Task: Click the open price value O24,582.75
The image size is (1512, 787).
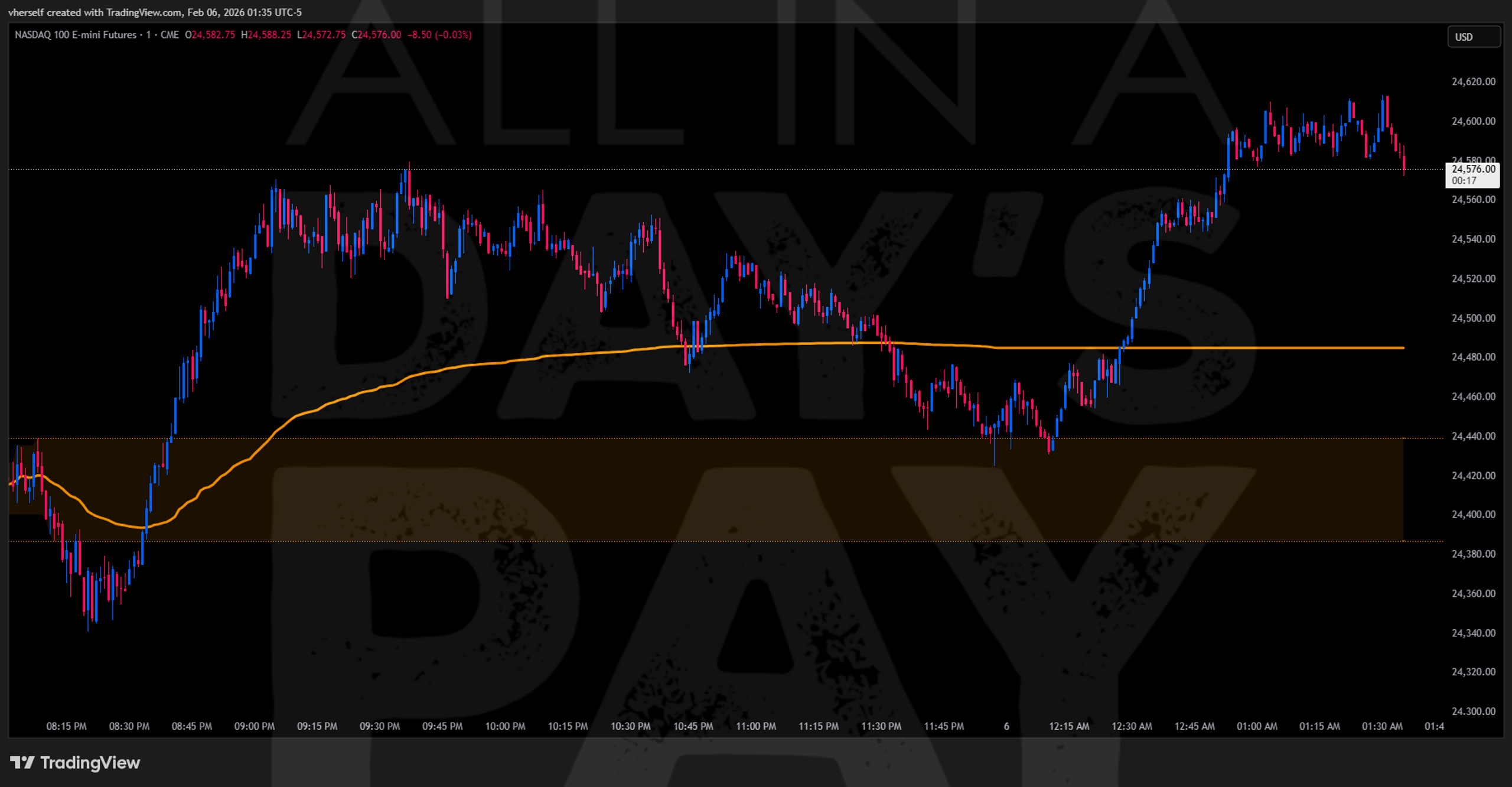Action: click(210, 35)
